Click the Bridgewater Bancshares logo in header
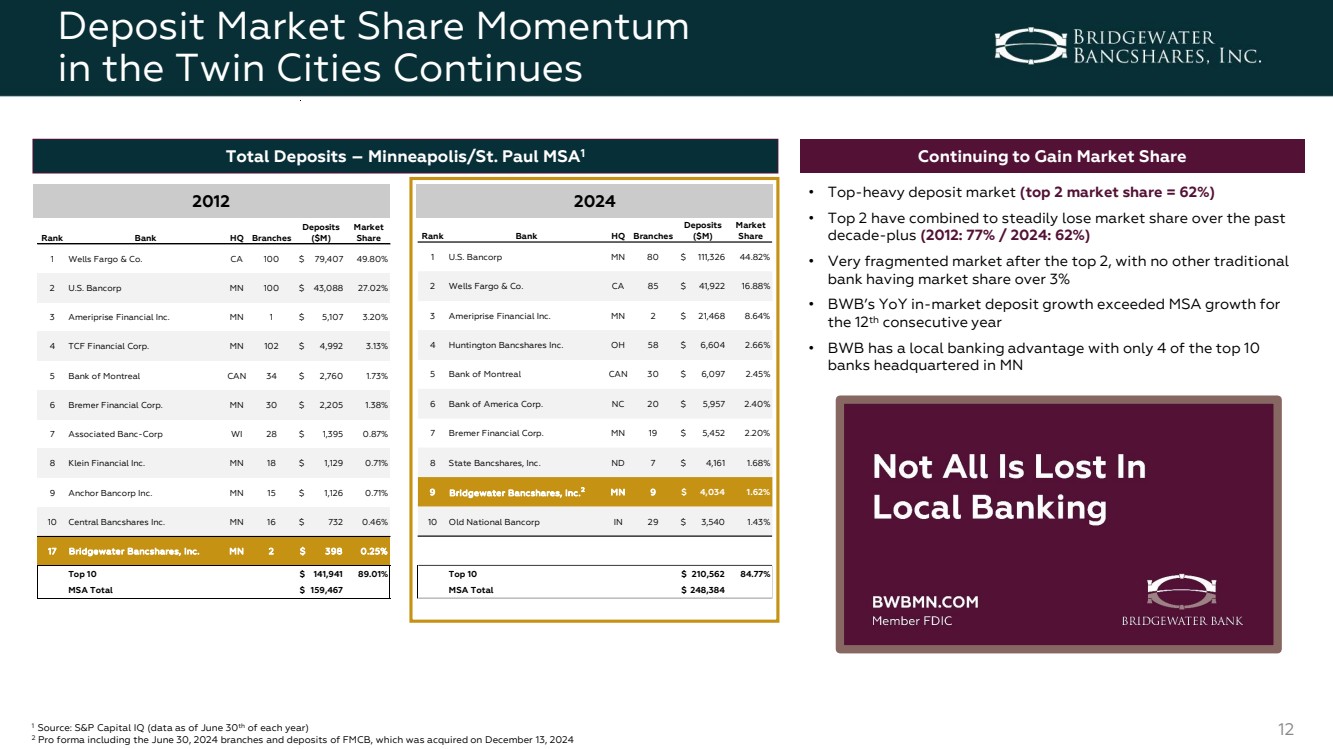 tap(1128, 45)
